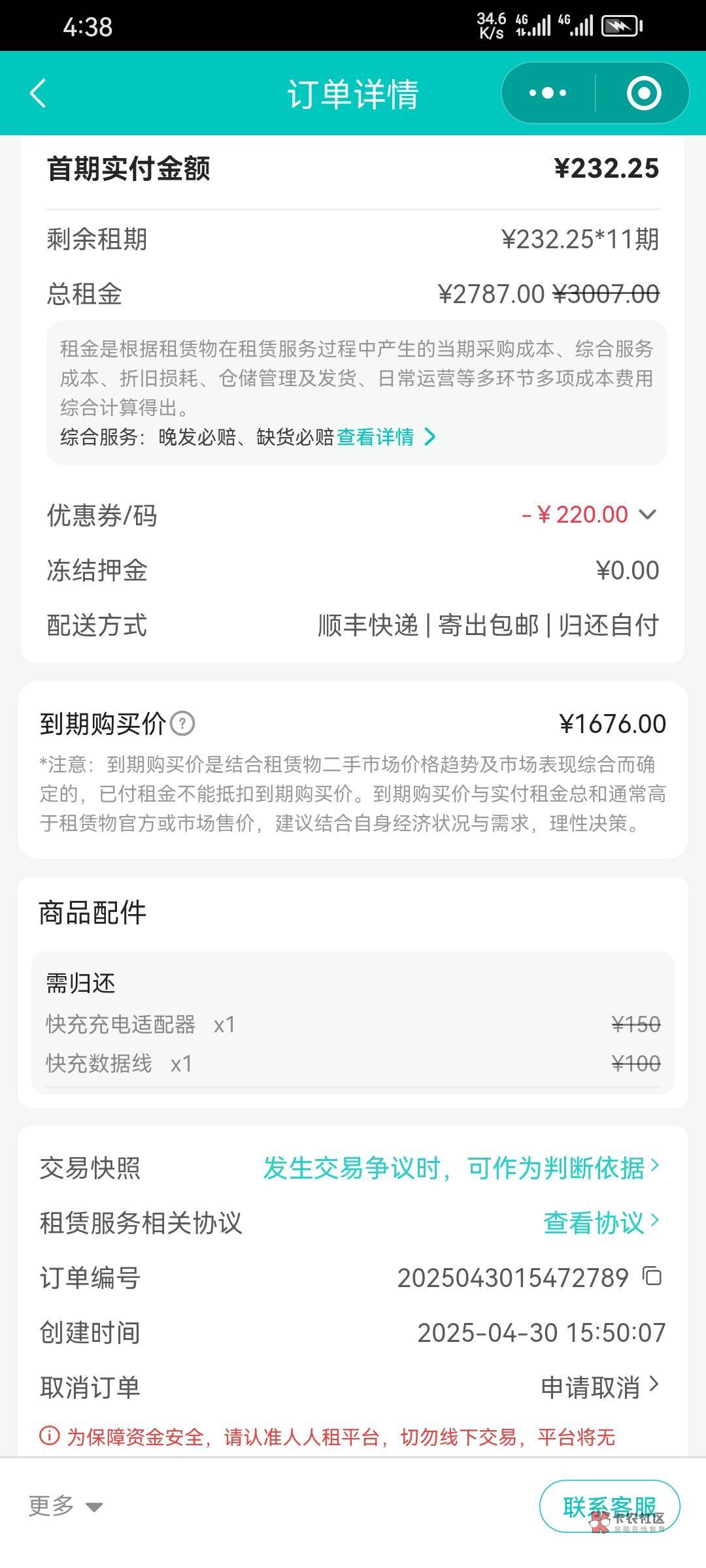Copy the order number with copy icon

tap(652, 1276)
